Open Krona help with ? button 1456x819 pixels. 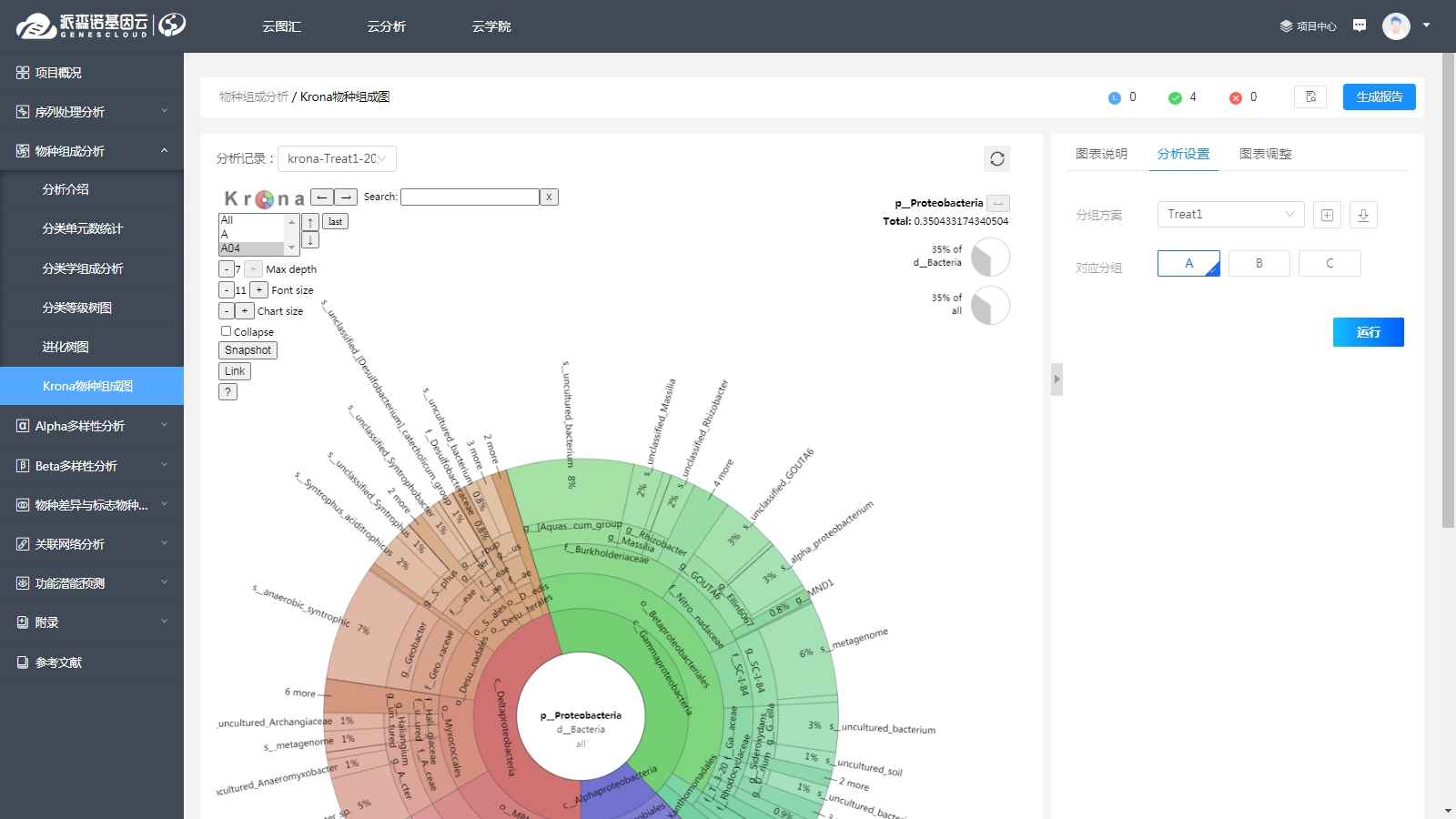pyautogui.click(x=227, y=392)
